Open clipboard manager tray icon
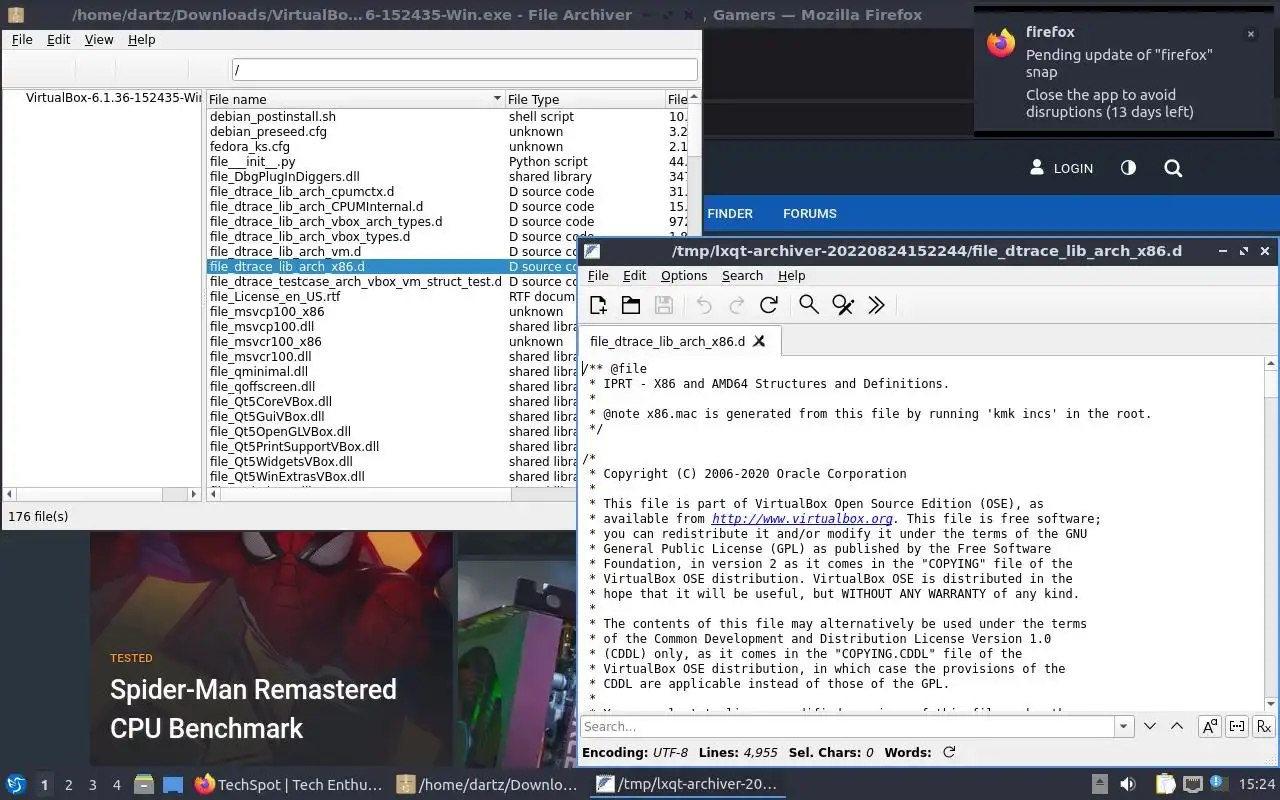 [1166, 785]
